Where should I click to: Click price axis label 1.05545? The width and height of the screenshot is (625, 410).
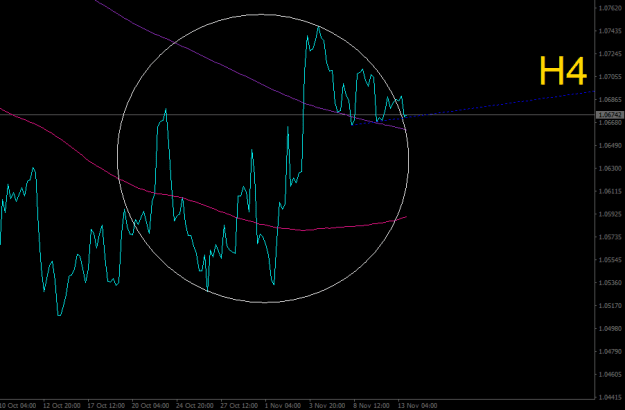click(x=611, y=260)
